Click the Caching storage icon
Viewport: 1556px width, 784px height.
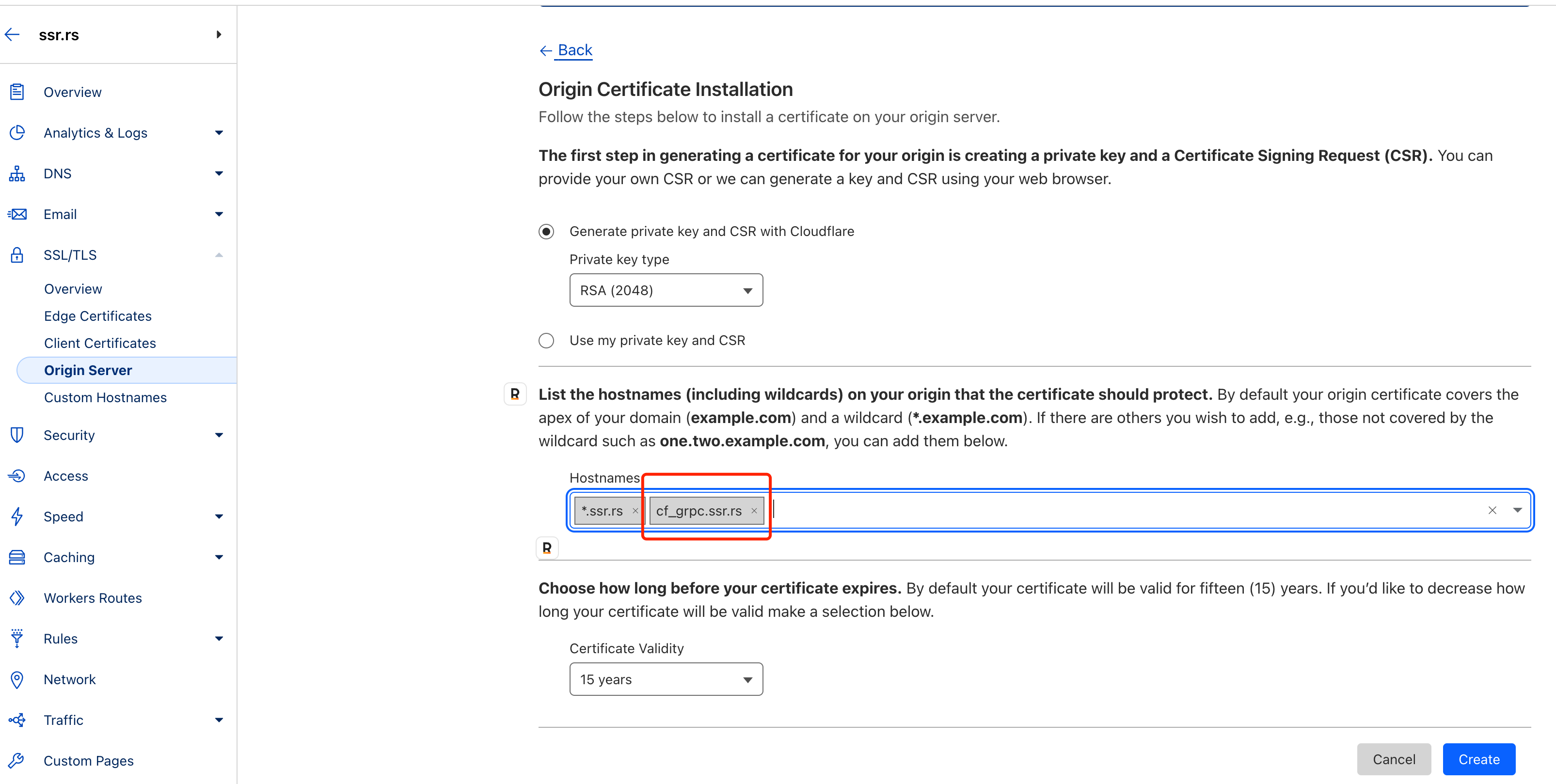click(x=17, y=557)
